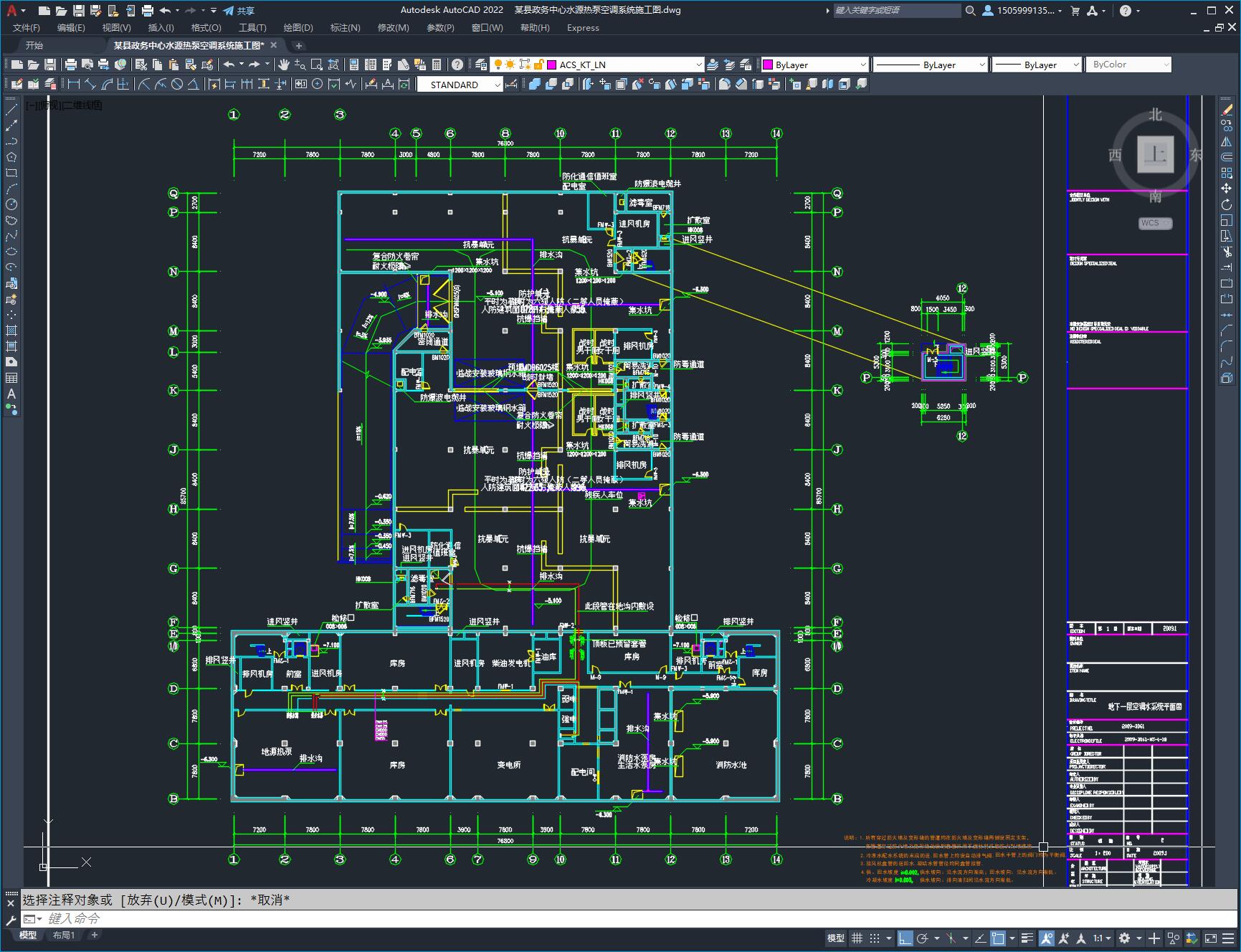The image size is (1241, 952).
Task: Open the STANDARD dimension style dropdown
Action: (x=460, y=85)
